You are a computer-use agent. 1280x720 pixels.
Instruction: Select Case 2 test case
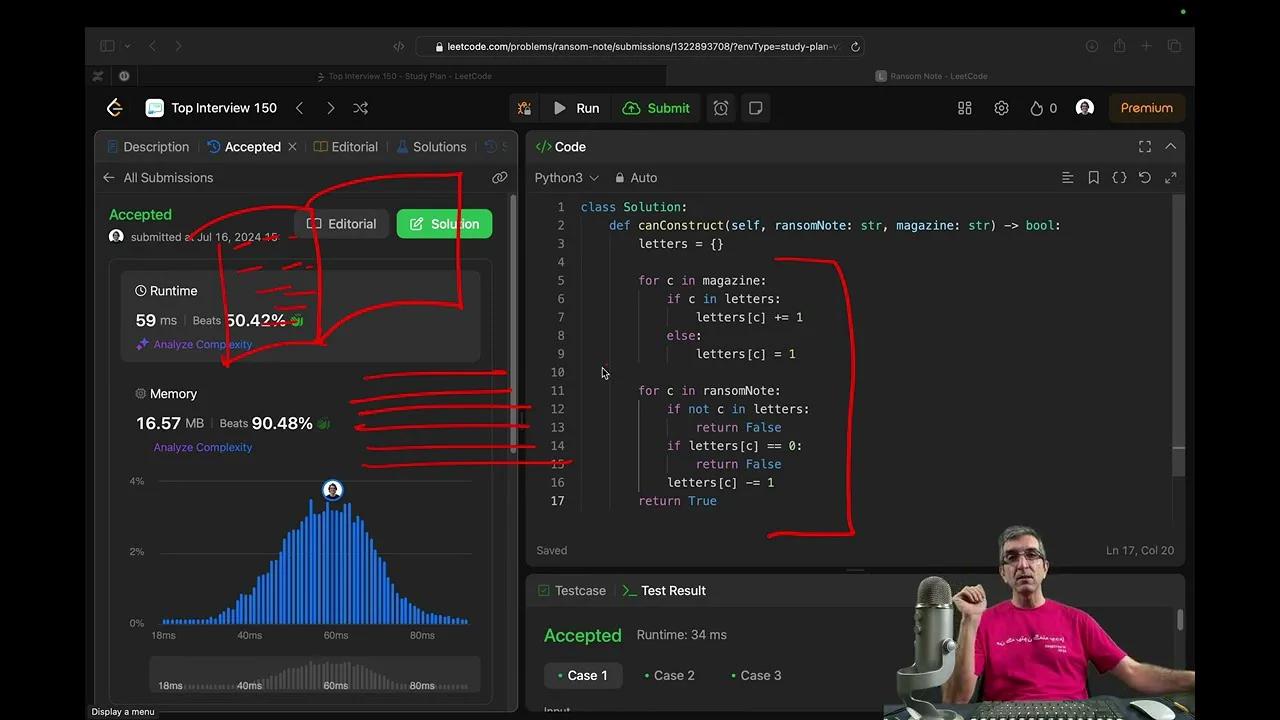tap(670, 675)
